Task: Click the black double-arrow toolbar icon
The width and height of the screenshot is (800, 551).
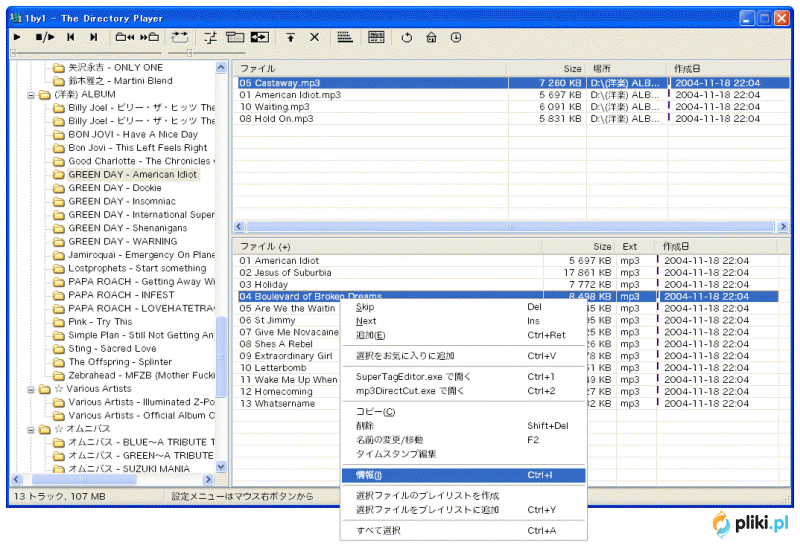Action: coord(260,37)
